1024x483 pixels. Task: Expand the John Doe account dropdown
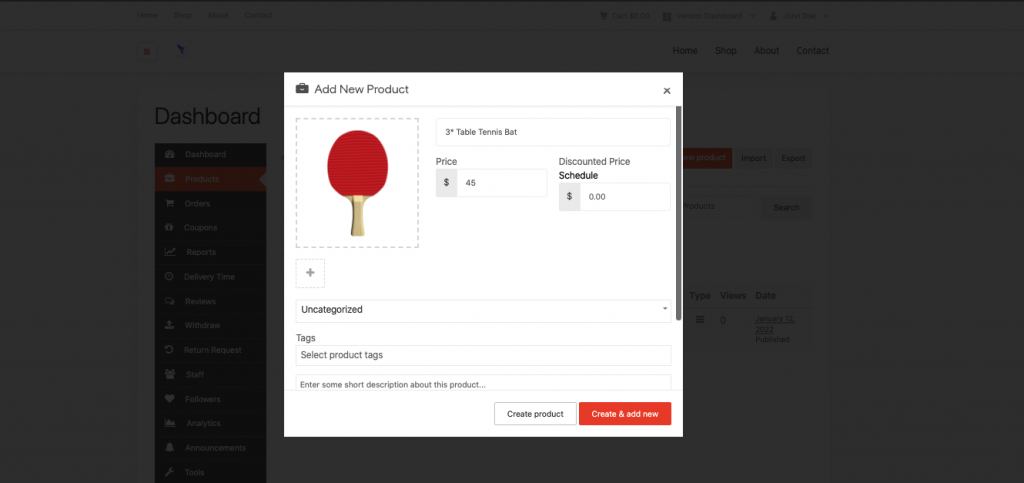coord(799,16)
